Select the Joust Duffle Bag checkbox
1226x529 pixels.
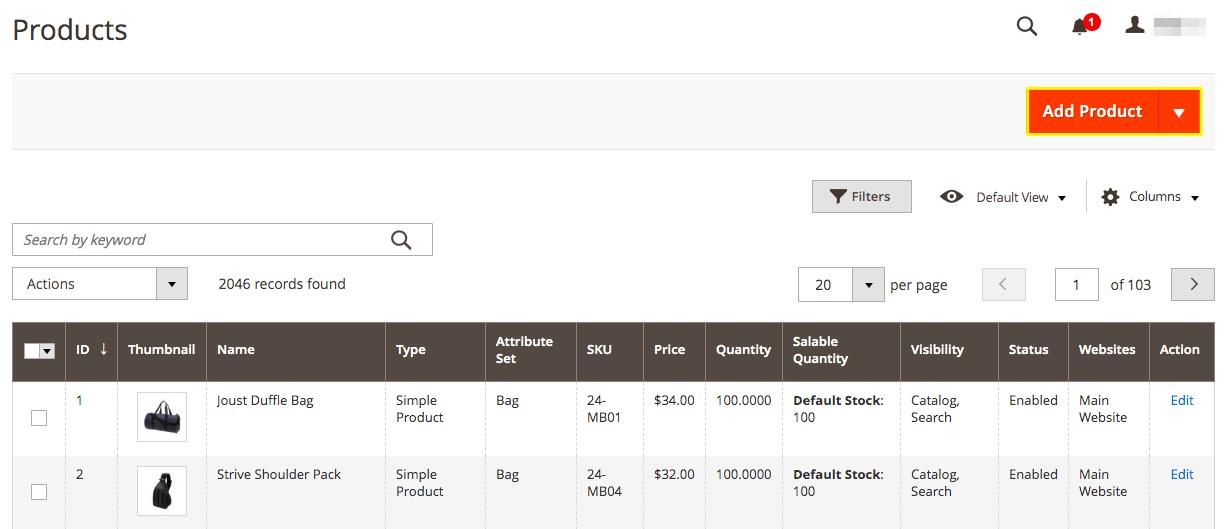click(x=39, y=418)
